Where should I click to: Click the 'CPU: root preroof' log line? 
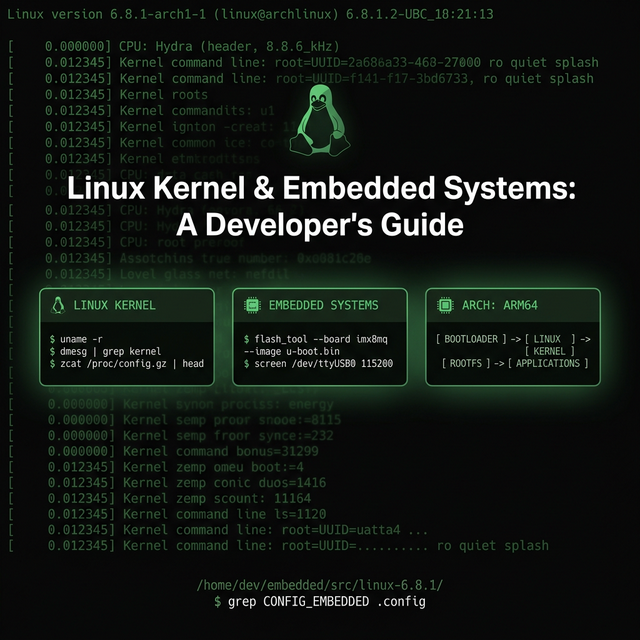click(x=127, y=242)
